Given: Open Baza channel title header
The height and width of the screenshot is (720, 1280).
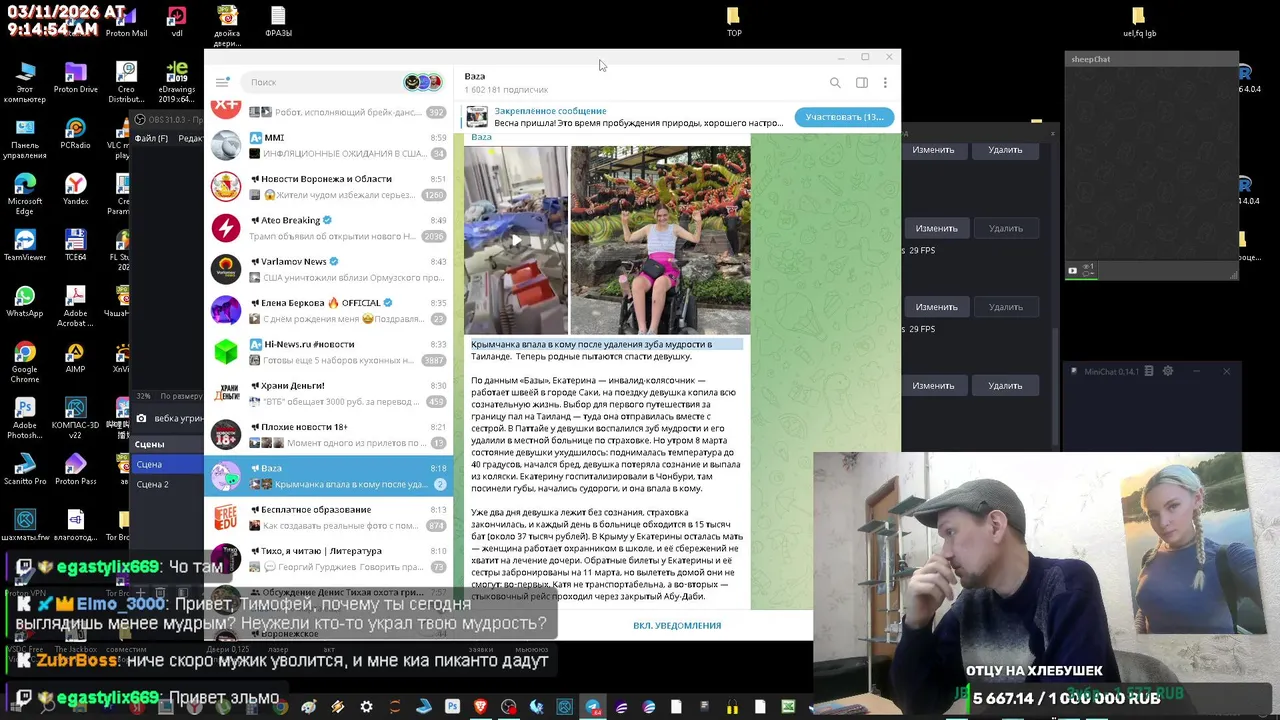Looking at the screenshot, I should [506, 82].
